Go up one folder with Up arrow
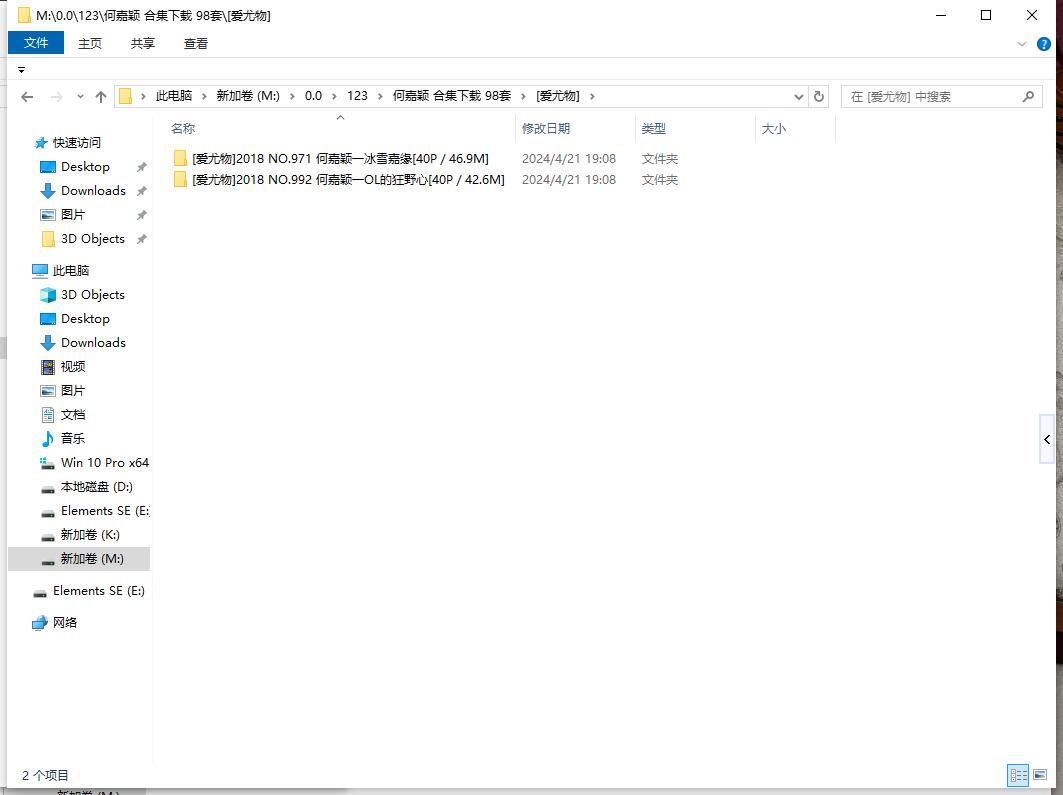The image size is (1063, 795). click(101, 97)
